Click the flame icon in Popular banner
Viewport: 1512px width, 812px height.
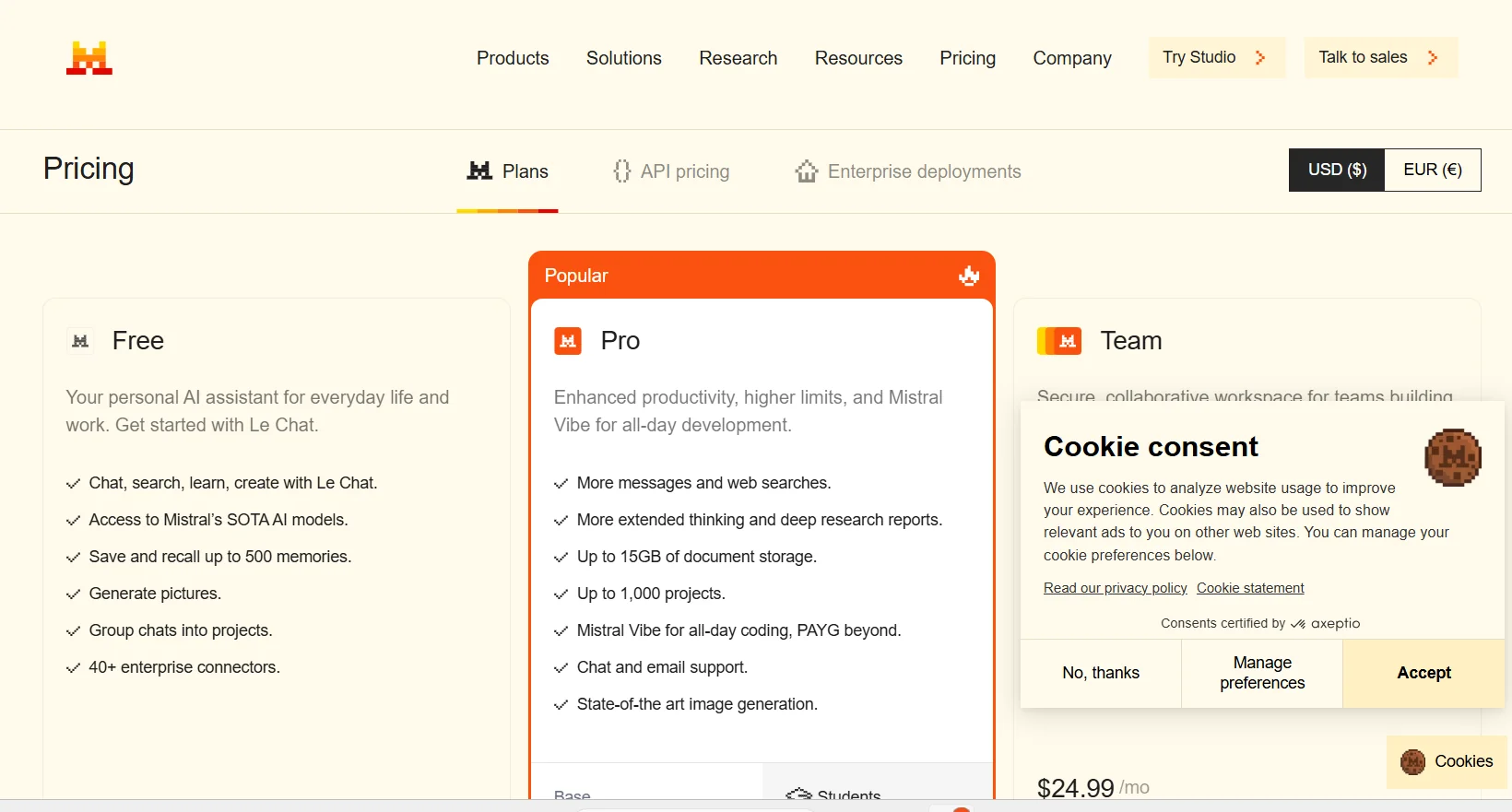click(x=969, y=276)
